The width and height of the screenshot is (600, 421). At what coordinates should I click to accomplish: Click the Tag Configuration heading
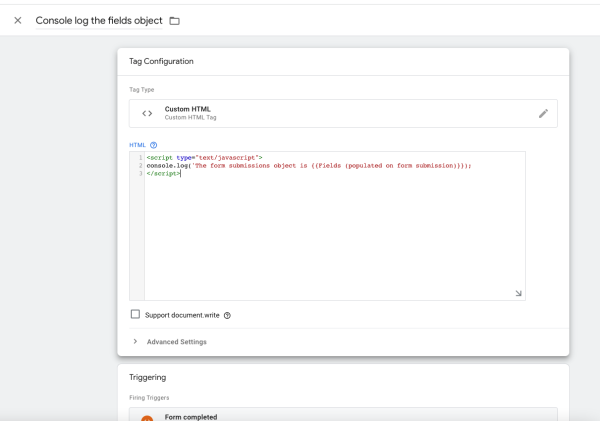(161, 61)
